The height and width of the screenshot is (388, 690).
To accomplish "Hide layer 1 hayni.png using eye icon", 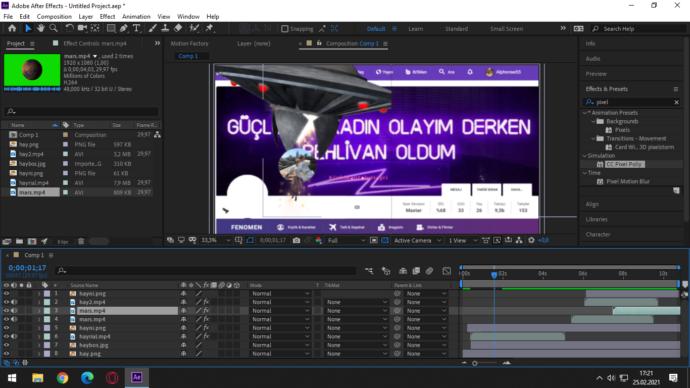I will (x=6, y=293).
